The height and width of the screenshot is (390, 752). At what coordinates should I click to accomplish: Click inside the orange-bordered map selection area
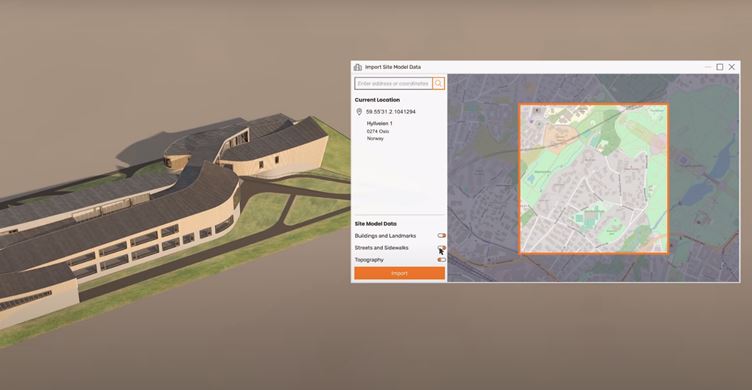[x=594, y=179]
